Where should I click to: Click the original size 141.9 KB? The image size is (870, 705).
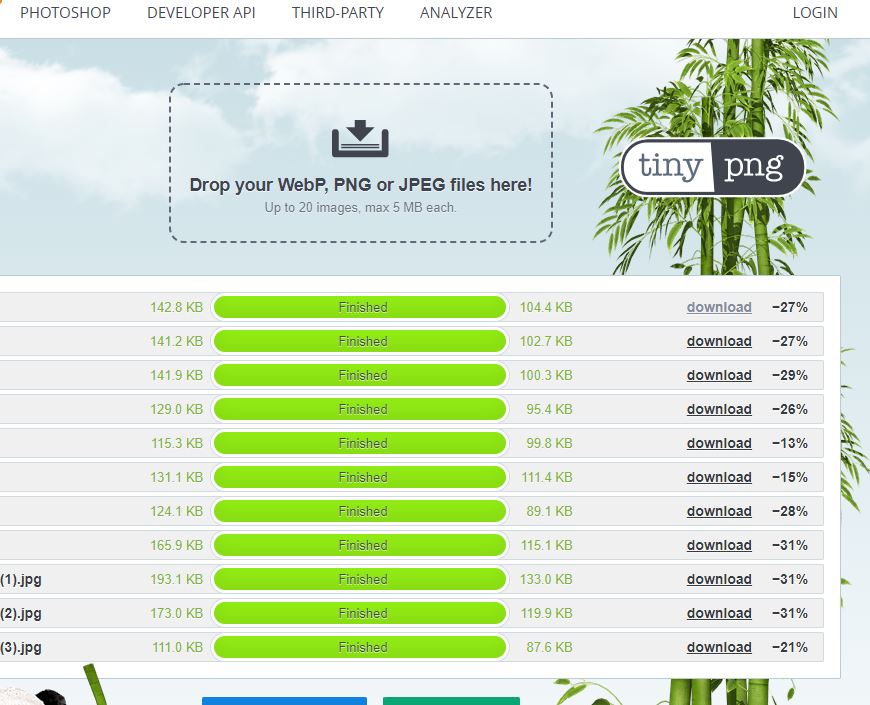point(176,376)
